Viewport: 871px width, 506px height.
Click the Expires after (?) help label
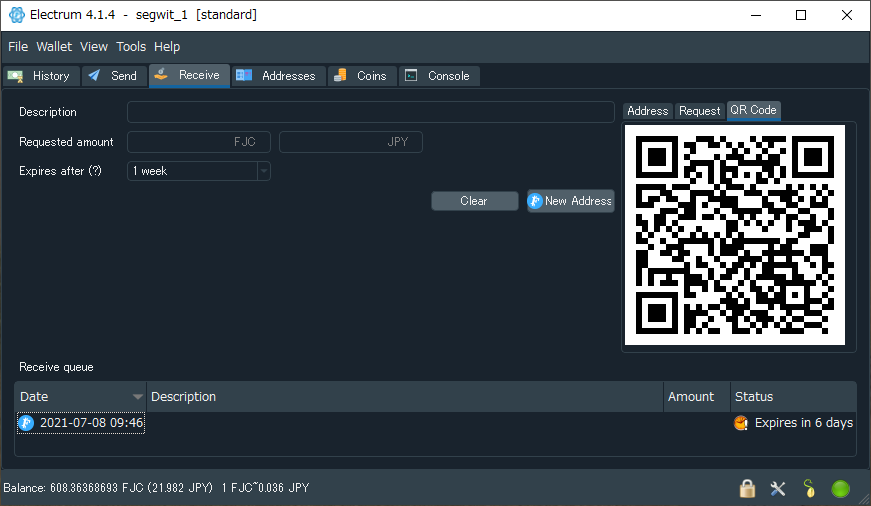(x=61, y=171)
